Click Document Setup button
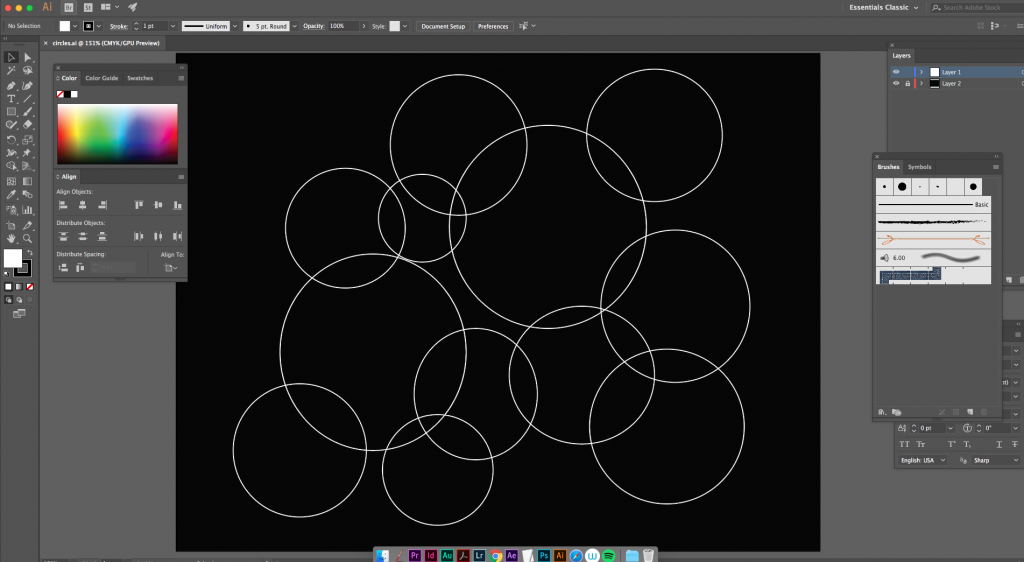This screenshot has height=562, width=1024. click(443, 26)
